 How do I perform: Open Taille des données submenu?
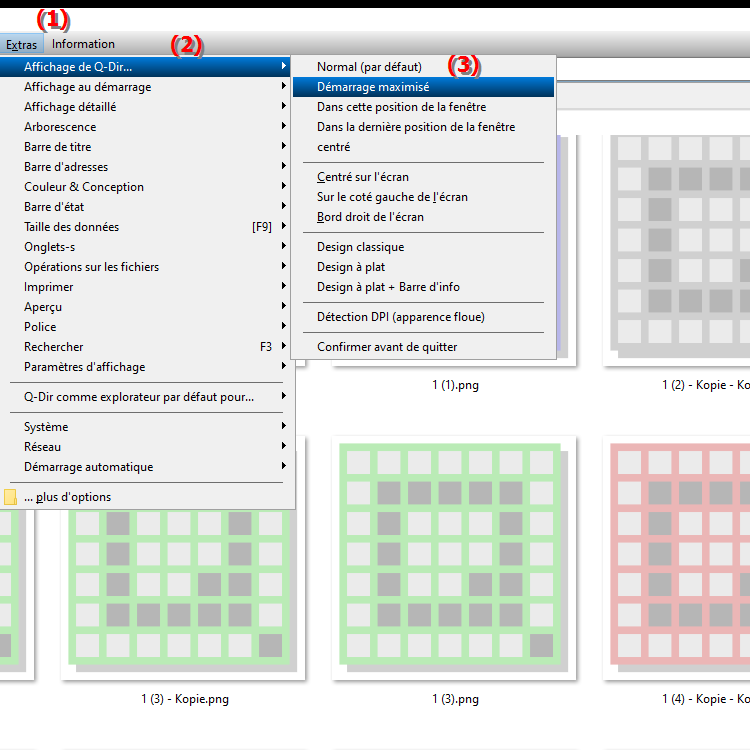coord(145,227)
